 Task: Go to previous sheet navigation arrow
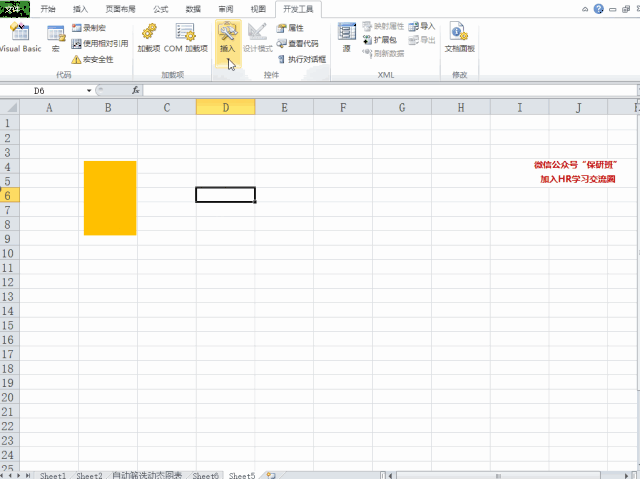(10, 475)
